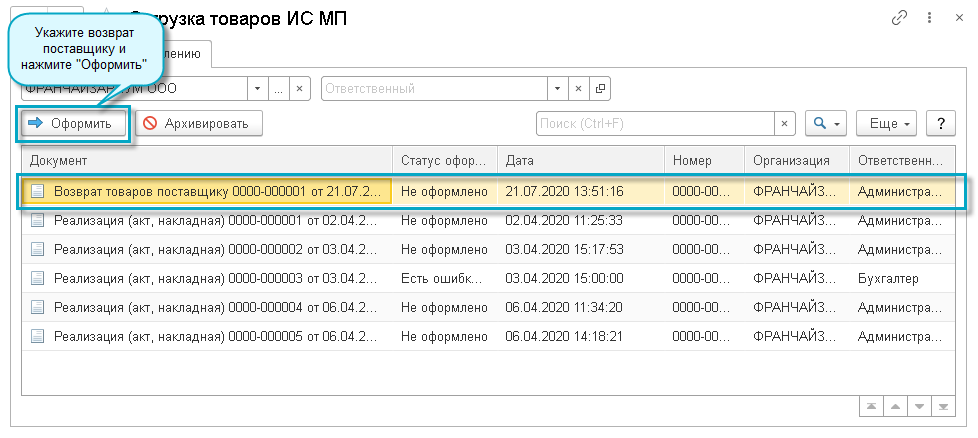Clear the search field with its X button
Image resolution: width=978 pixels, height=438 pixels.
click(x=786, y=123)
